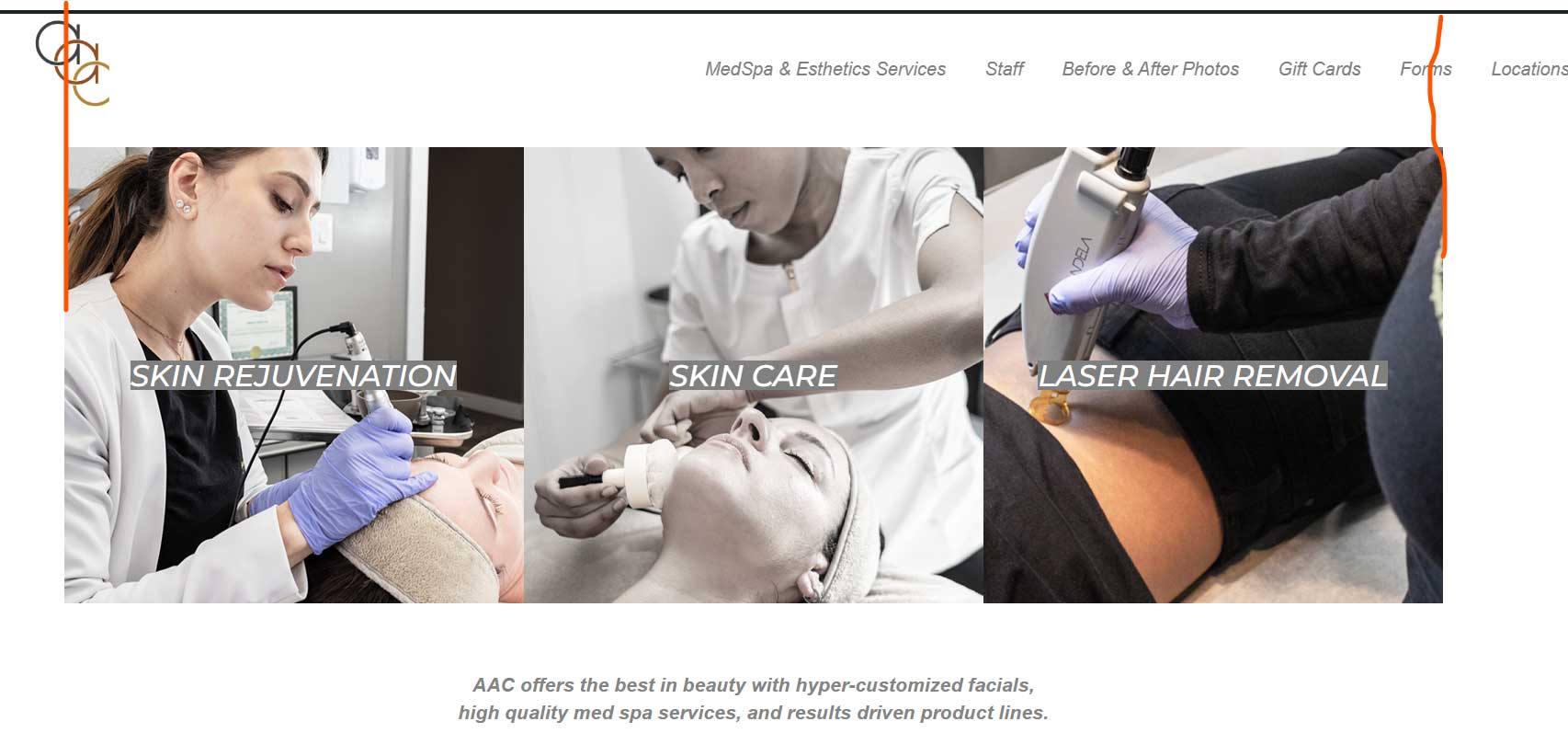Open Before & After Photos link
This screenshot has height=733, width=1568.
coord(1150,69)
